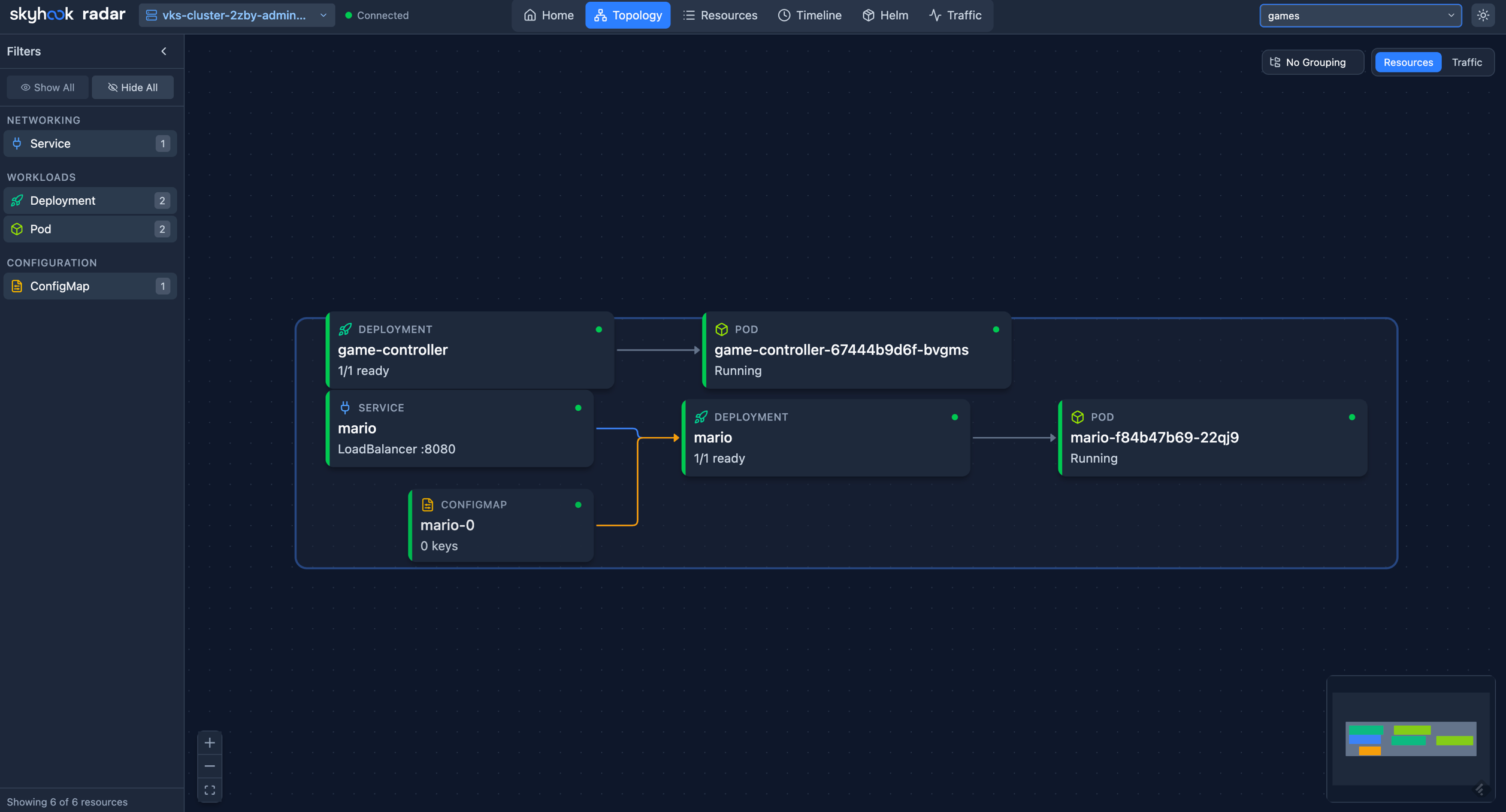Click '1/1 ready' on game-controller deployment
Viewport: 1506px width, 812px height.
click(x=364, y=371)
